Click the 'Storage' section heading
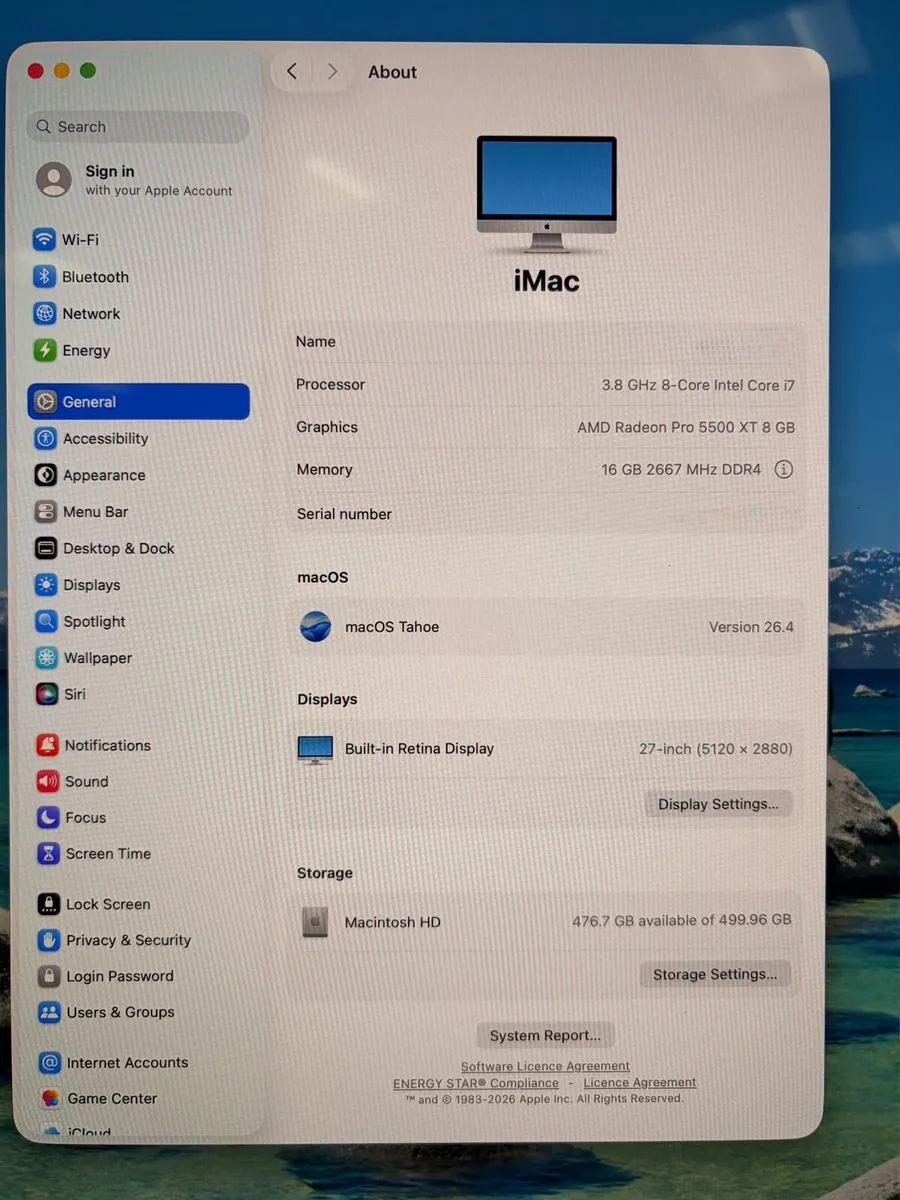Image resolution: width=900 pixels, height=1200 pixels. (x=325, y=873)
